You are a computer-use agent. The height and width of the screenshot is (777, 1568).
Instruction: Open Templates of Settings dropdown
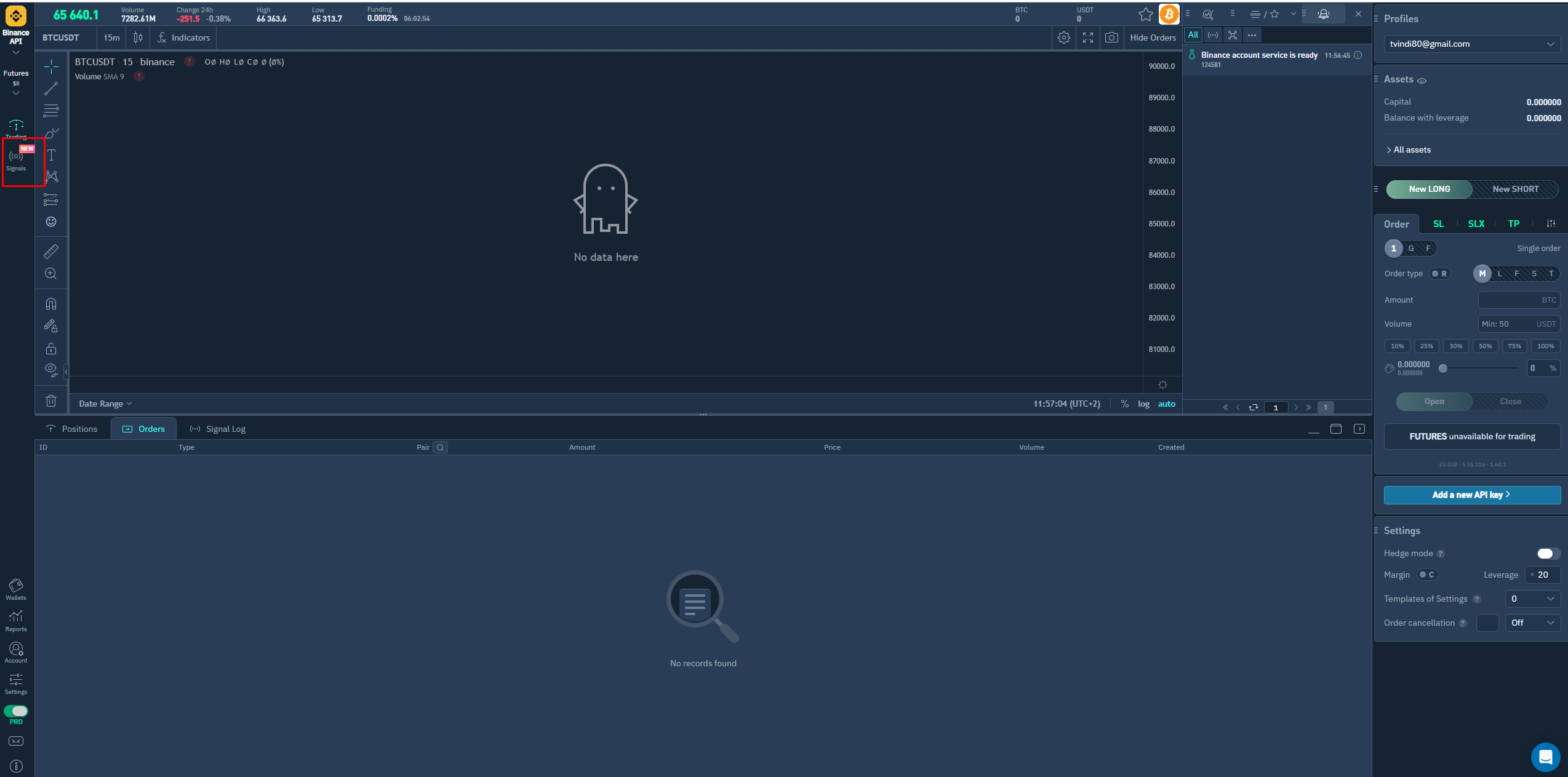click(1532, 599)
